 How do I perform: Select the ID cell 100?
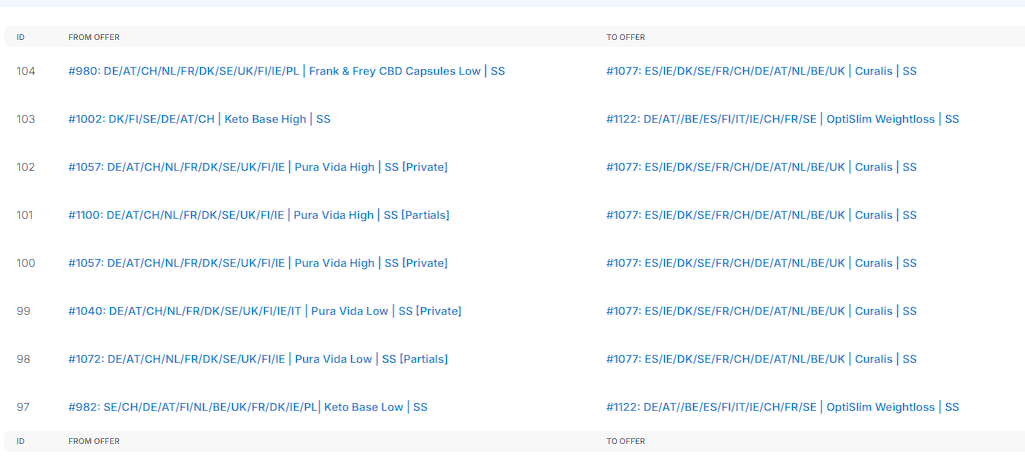click(x=25, y=264)
